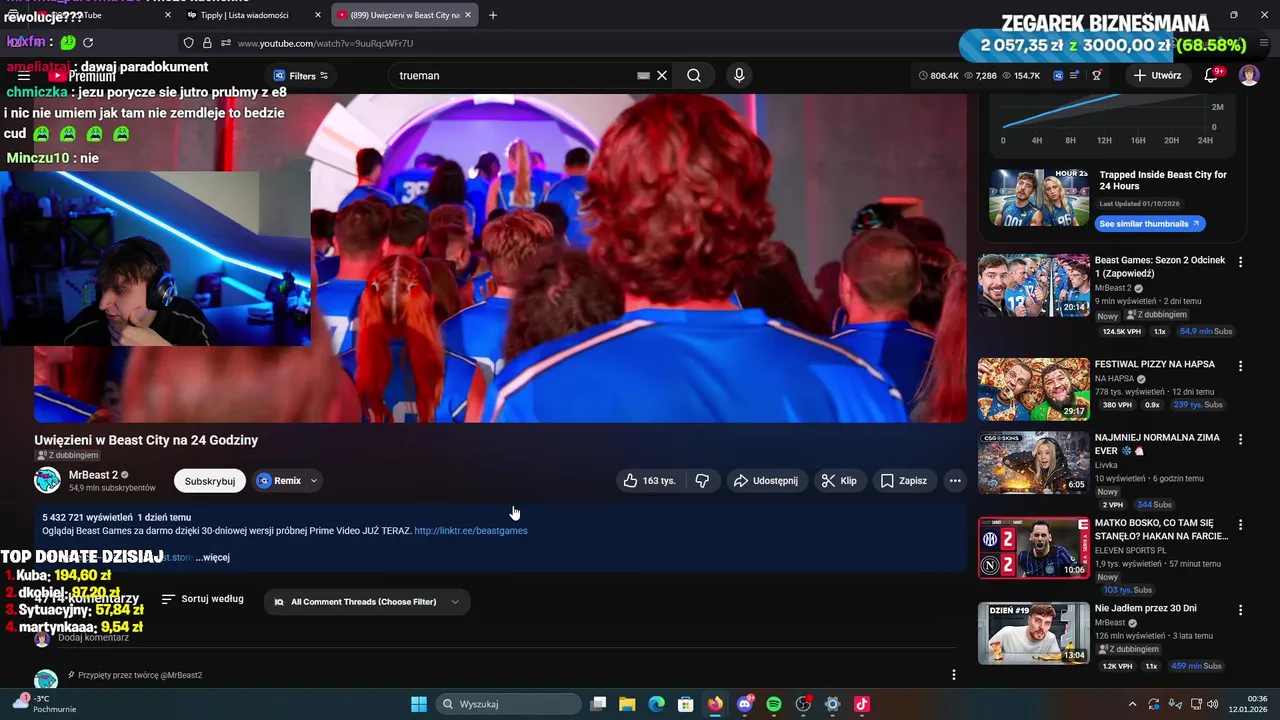
Task: Open the keyboard icon in search box
Action: tap(643, 76)
